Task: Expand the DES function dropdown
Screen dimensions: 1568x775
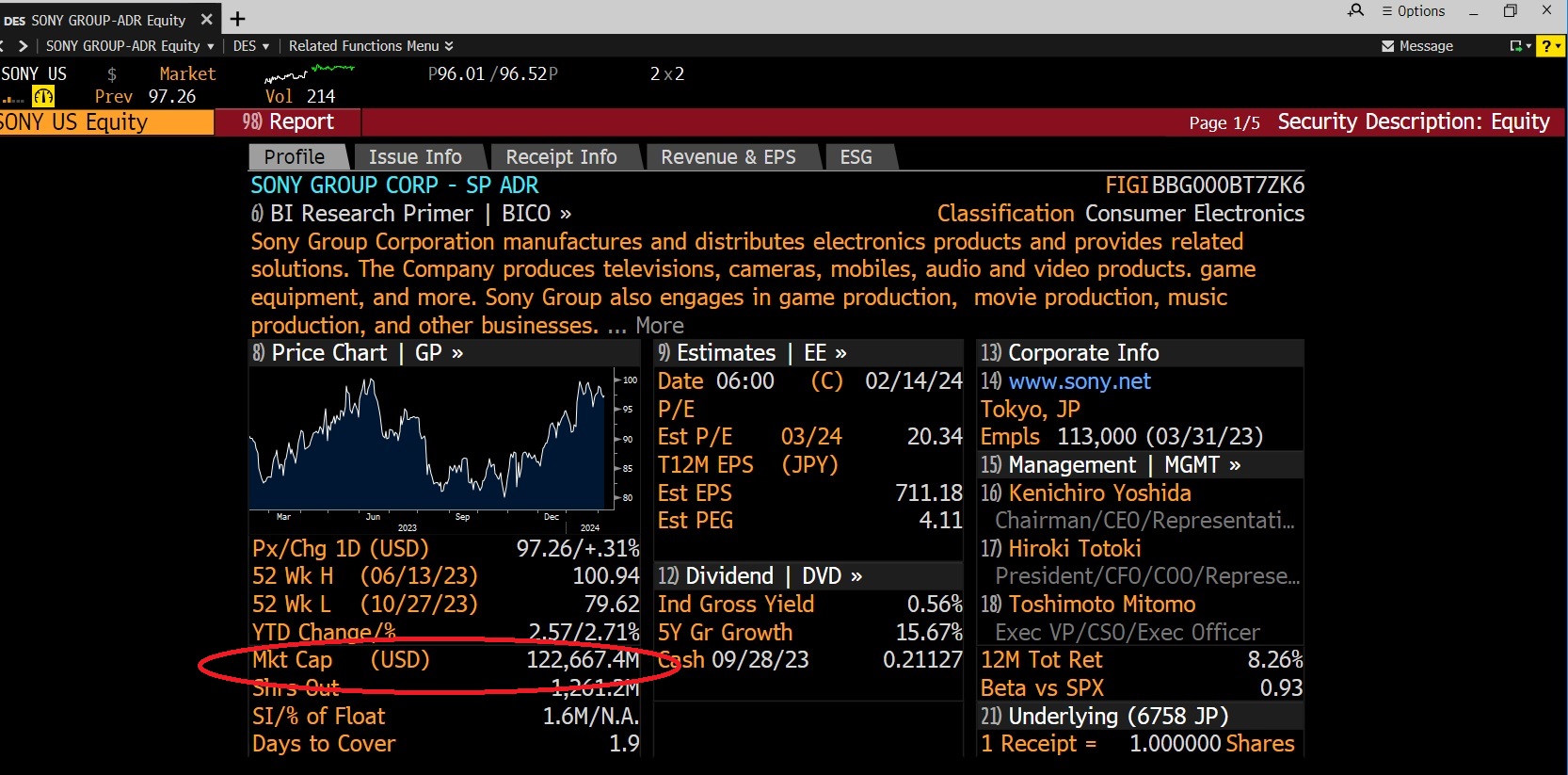Action: coord(251,46)
